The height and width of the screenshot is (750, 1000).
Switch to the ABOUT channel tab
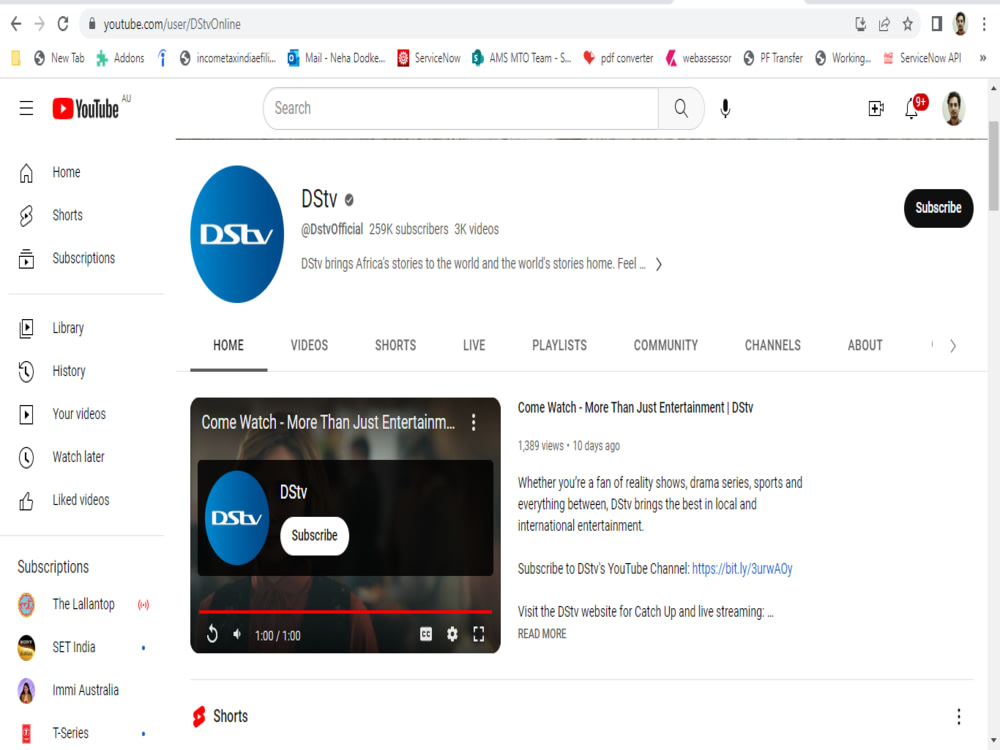click(x=865, y=346)
